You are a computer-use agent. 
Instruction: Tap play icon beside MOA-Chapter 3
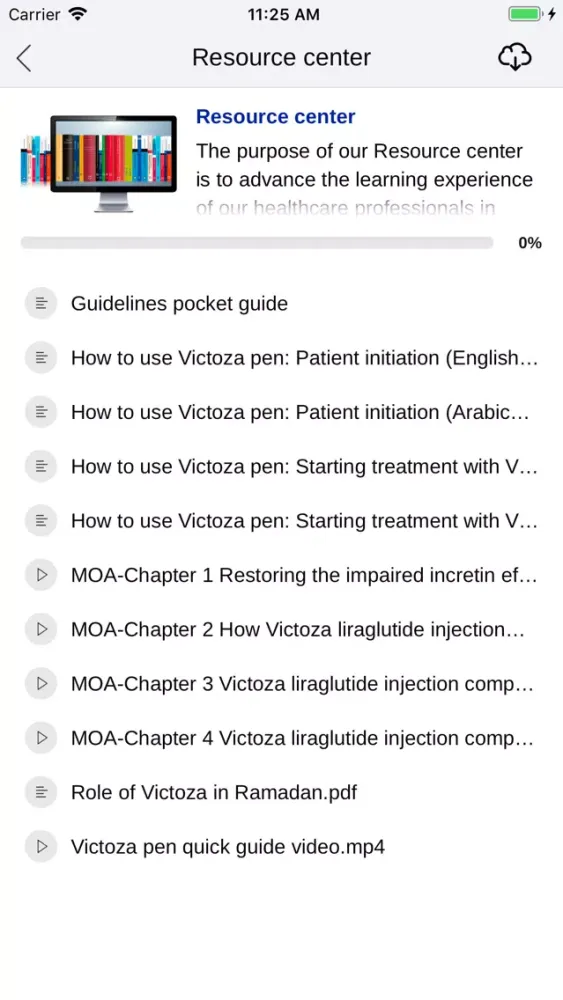tap(41, 683)
